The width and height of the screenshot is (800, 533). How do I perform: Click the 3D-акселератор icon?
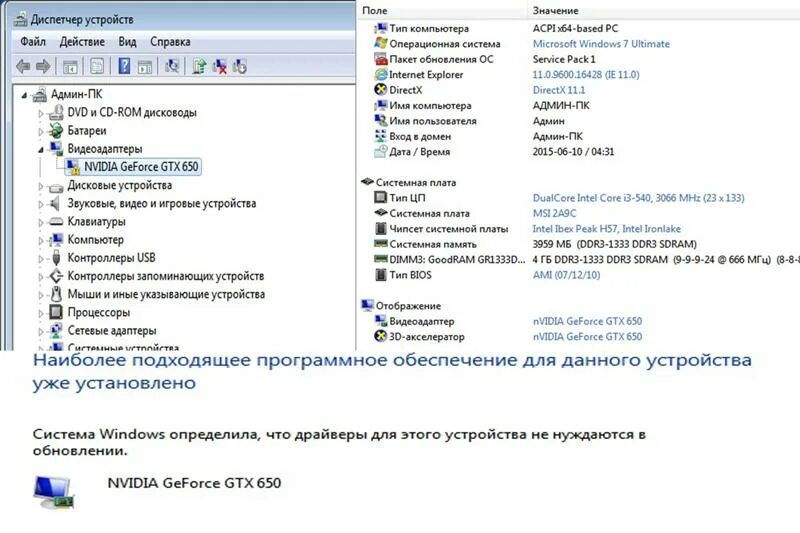[x=381, y=337]
